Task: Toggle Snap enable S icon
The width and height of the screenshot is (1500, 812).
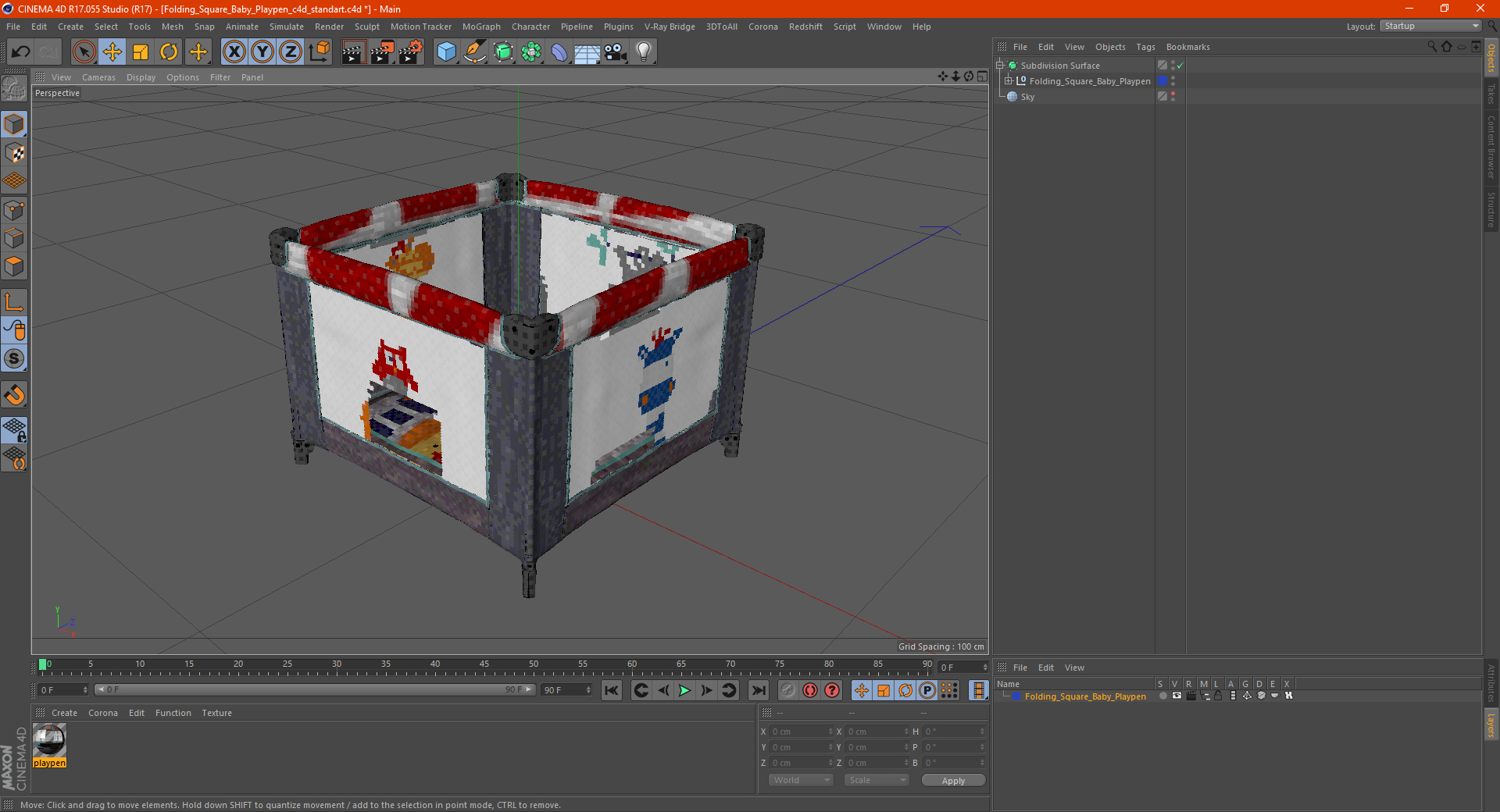Action: click(14, 359)
